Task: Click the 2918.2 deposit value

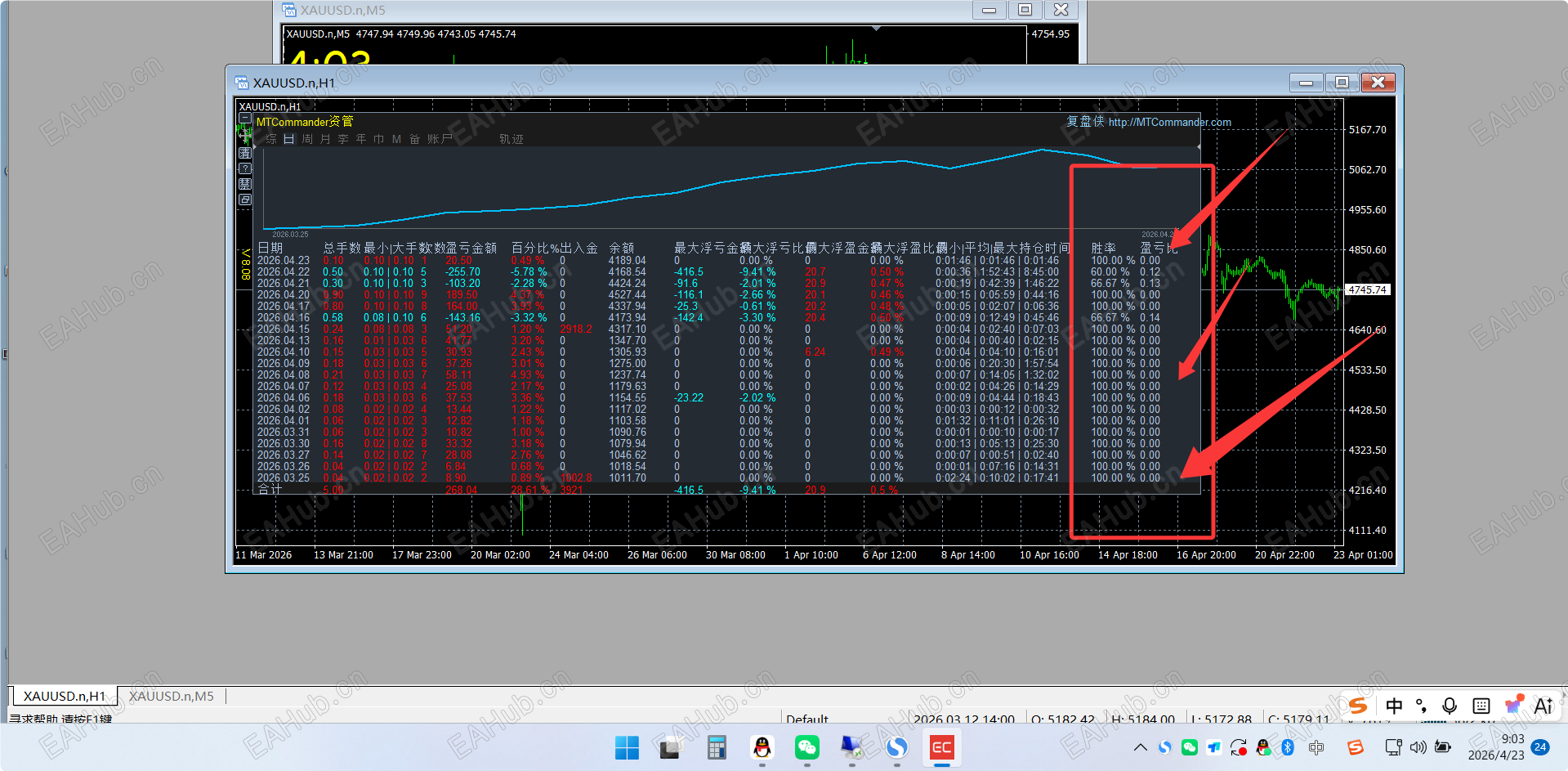Action: 576,329
